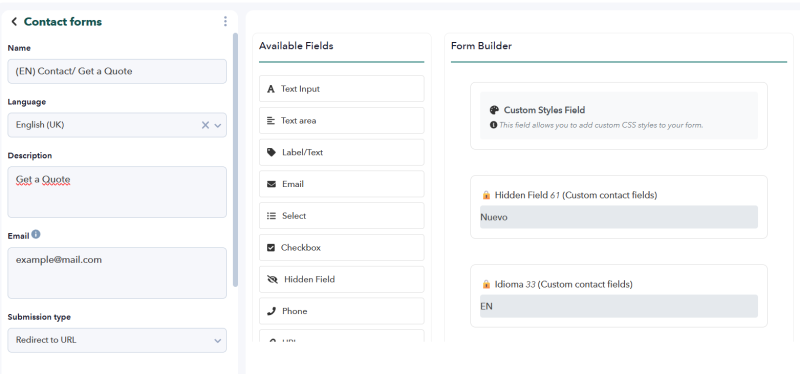Click the Phone handset icon
Screen dimensions: 800x374
click(x=271, y=311)
